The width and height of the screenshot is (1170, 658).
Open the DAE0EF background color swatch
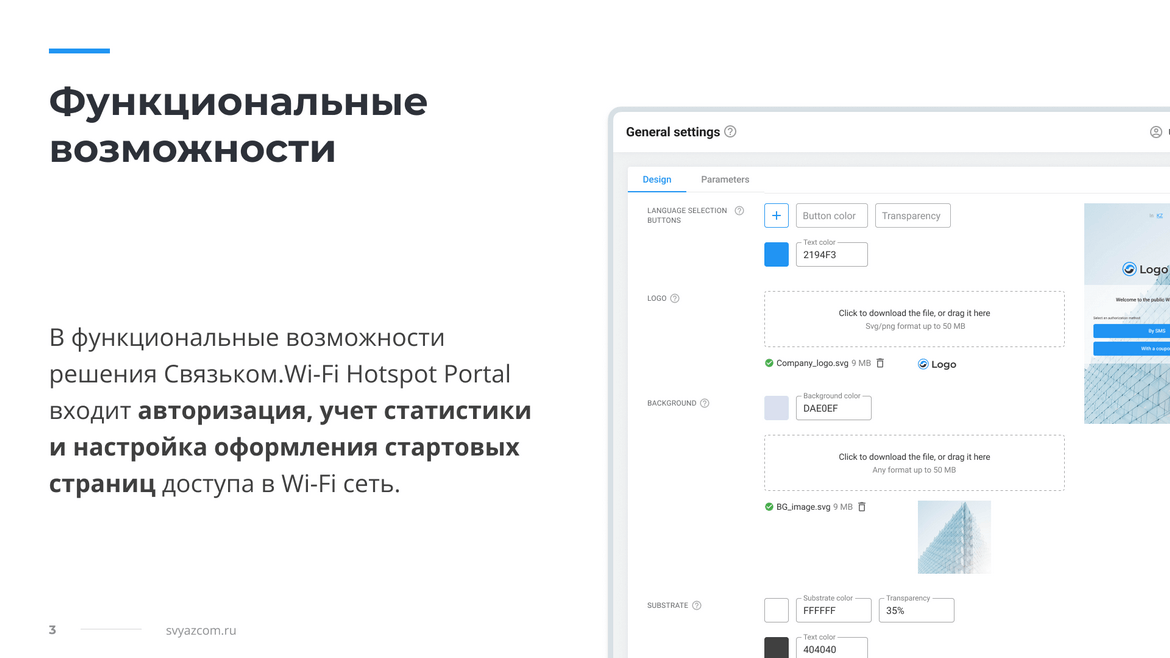pyautogui.click(x=776, y=408)
